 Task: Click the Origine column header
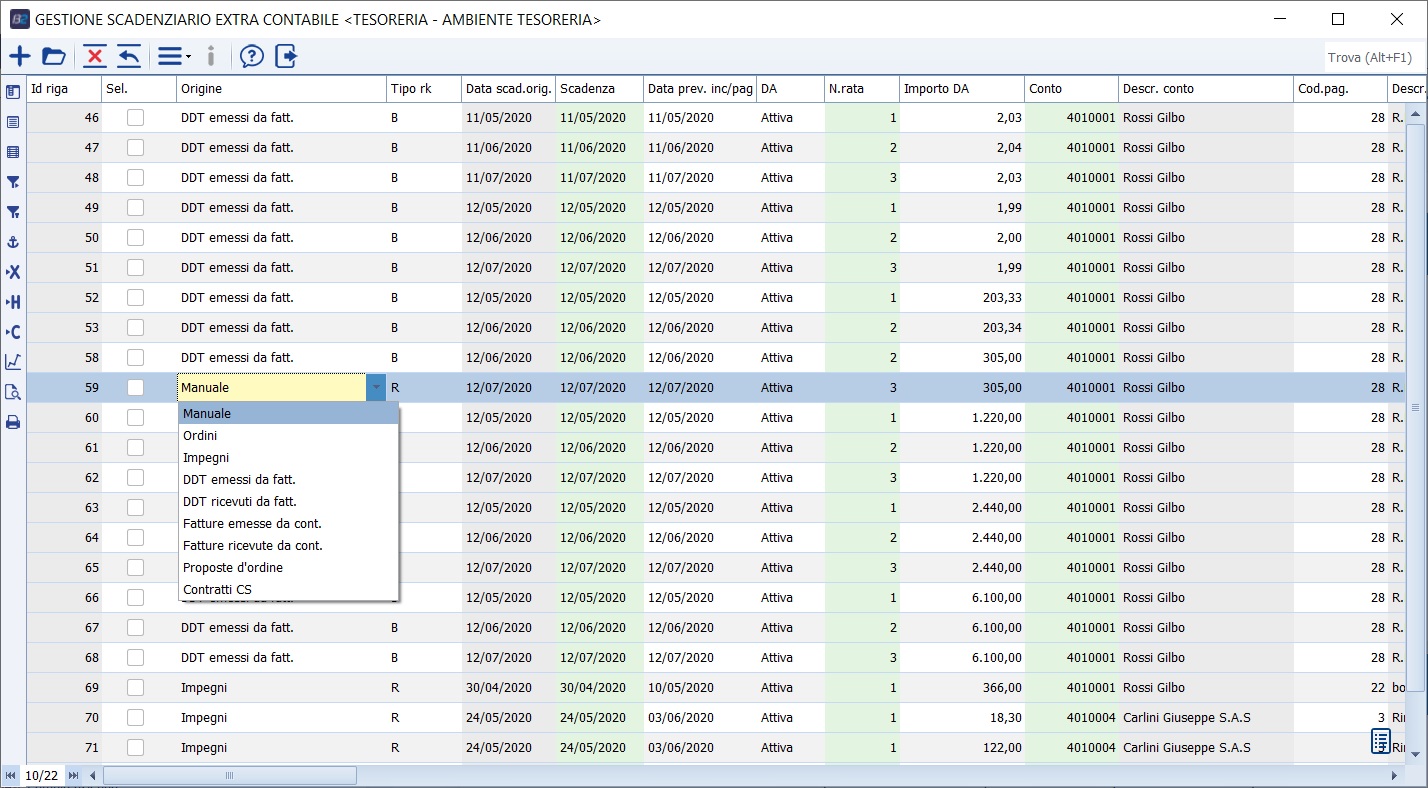tap(281, 89)
